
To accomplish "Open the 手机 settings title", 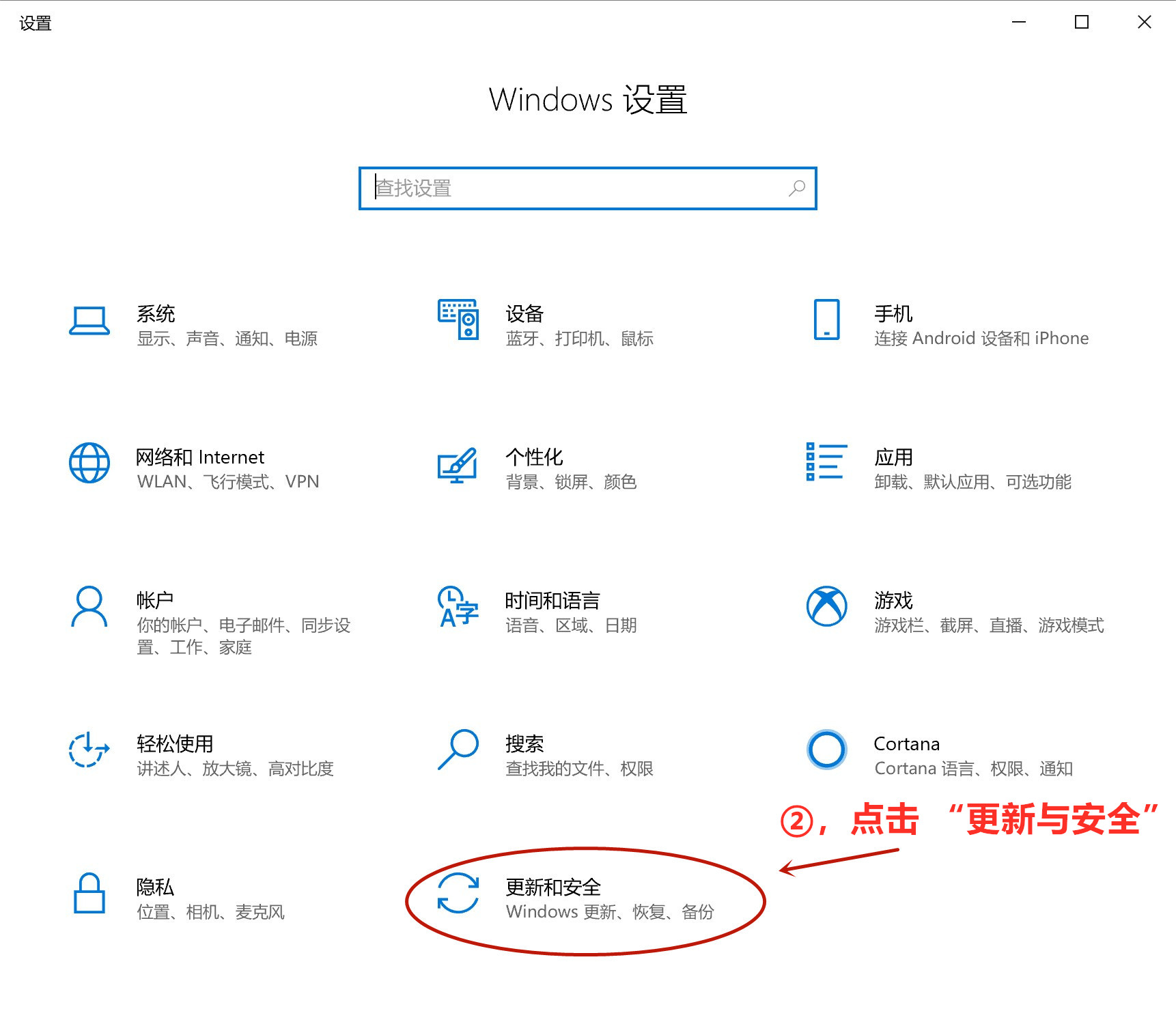I will tap(893, 314).
